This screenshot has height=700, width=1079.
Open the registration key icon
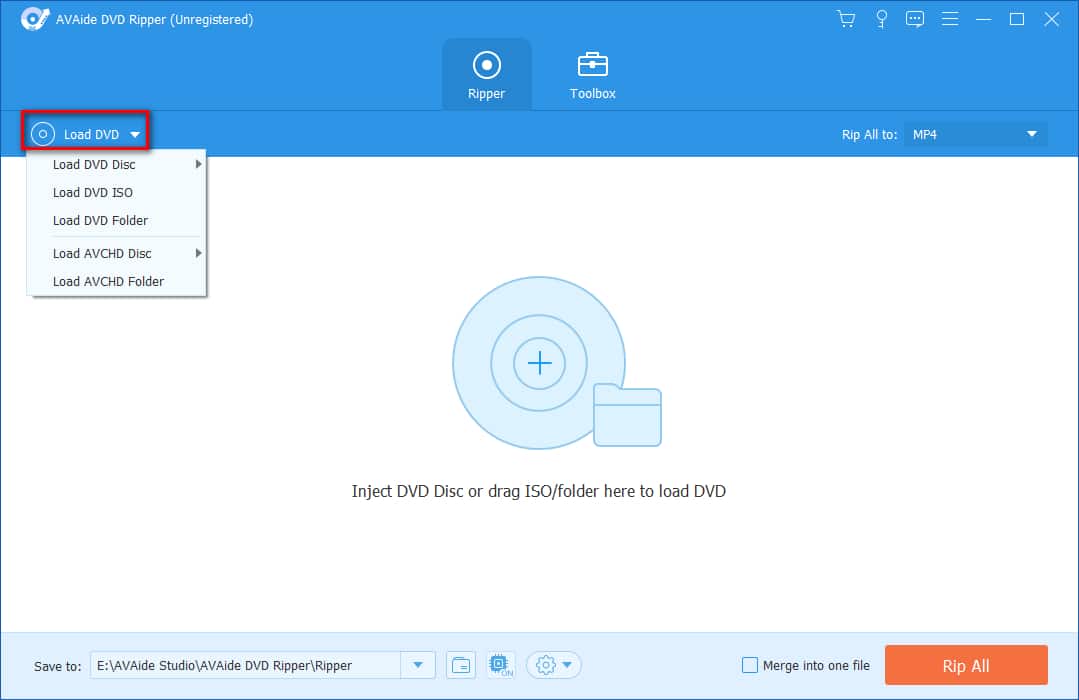pos(881,19)
